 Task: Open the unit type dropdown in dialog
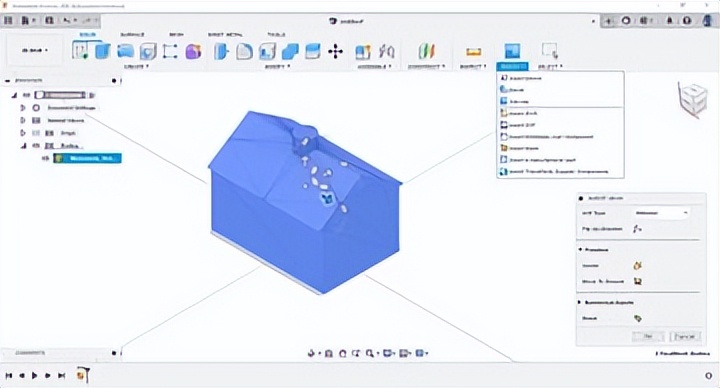(661, 213)
